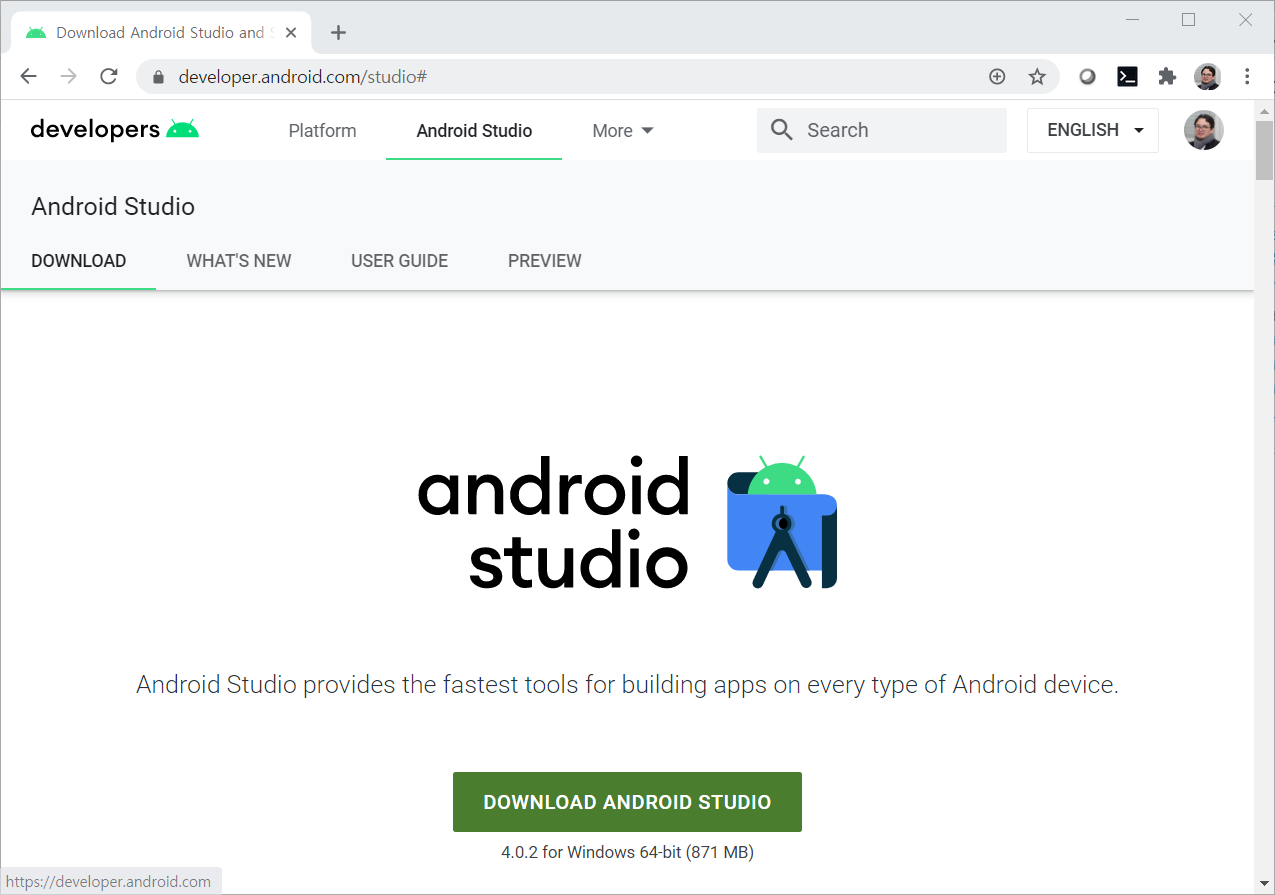The width and height of the screenshot is (1275, 895).
Task: Click the "4.0.2 for Windows 64-bit (871 MB)" text
Action: [627, 853]
